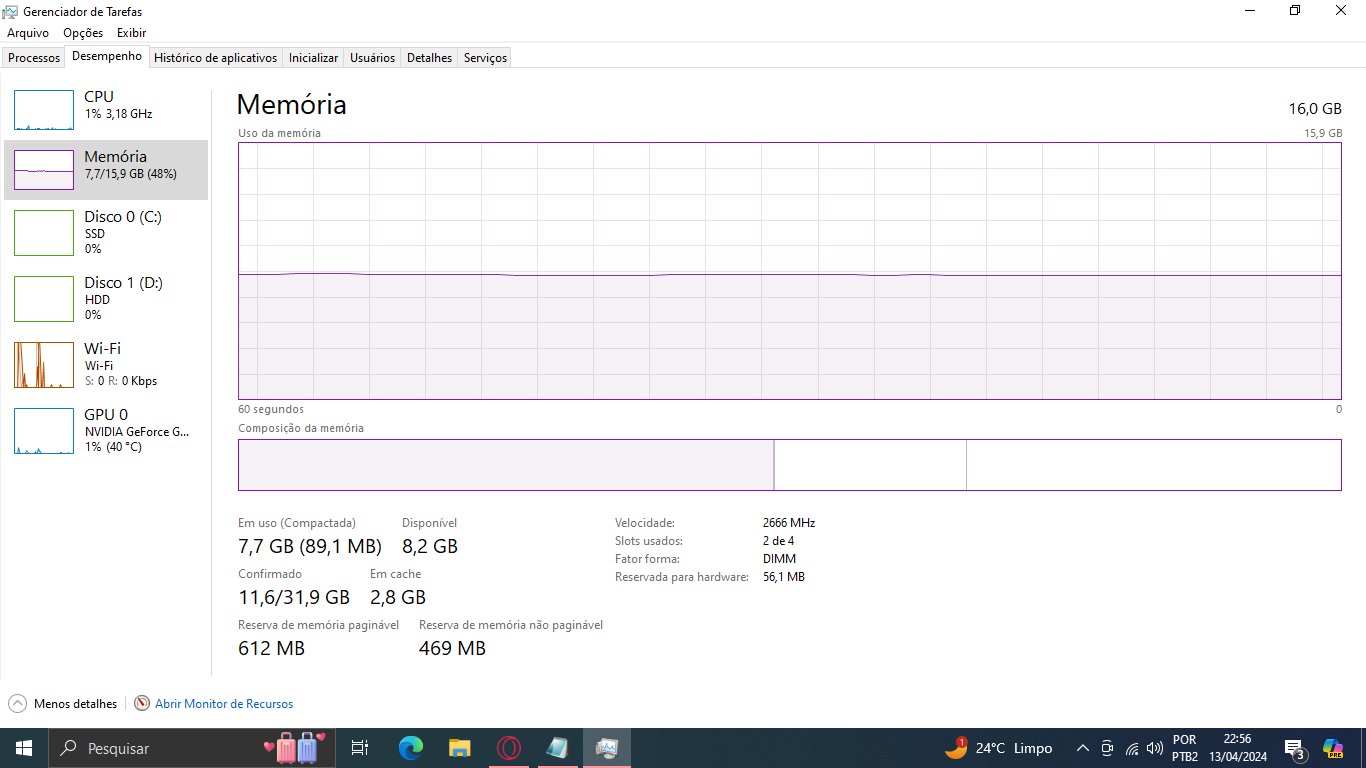The height and width of the screenshot is (768, 1366).
Task: Open the Exibir menu
Action: [x=131, y=33]
